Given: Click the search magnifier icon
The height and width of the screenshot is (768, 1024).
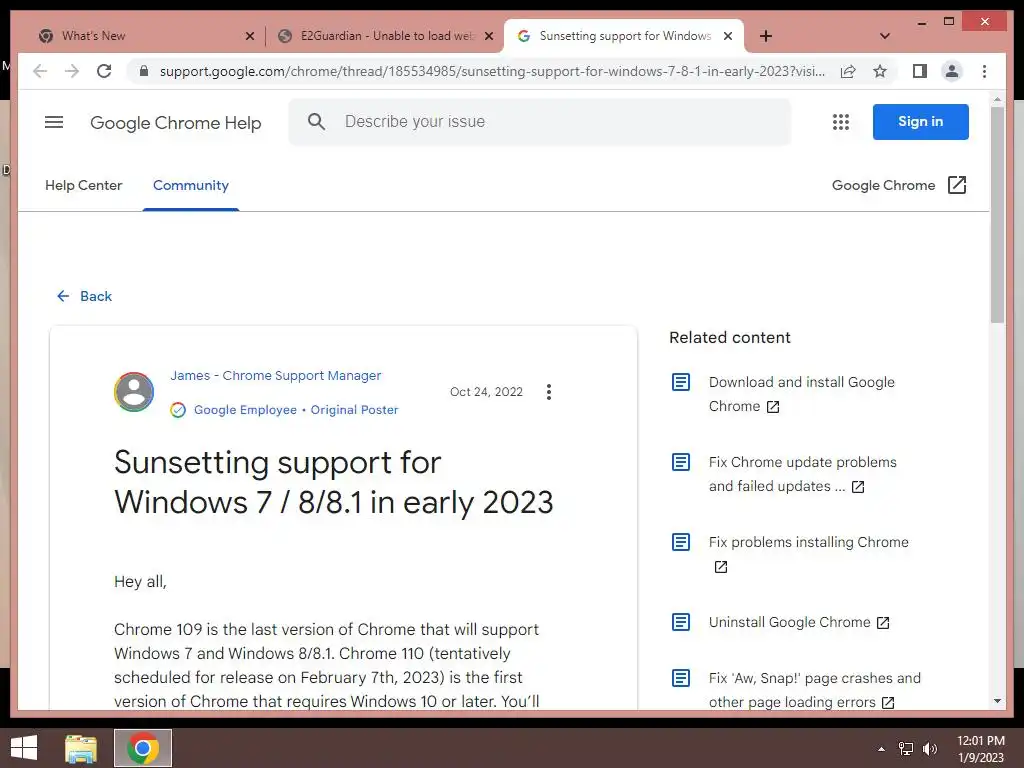Looking at the screenshot, I should [x=316, y=121].
